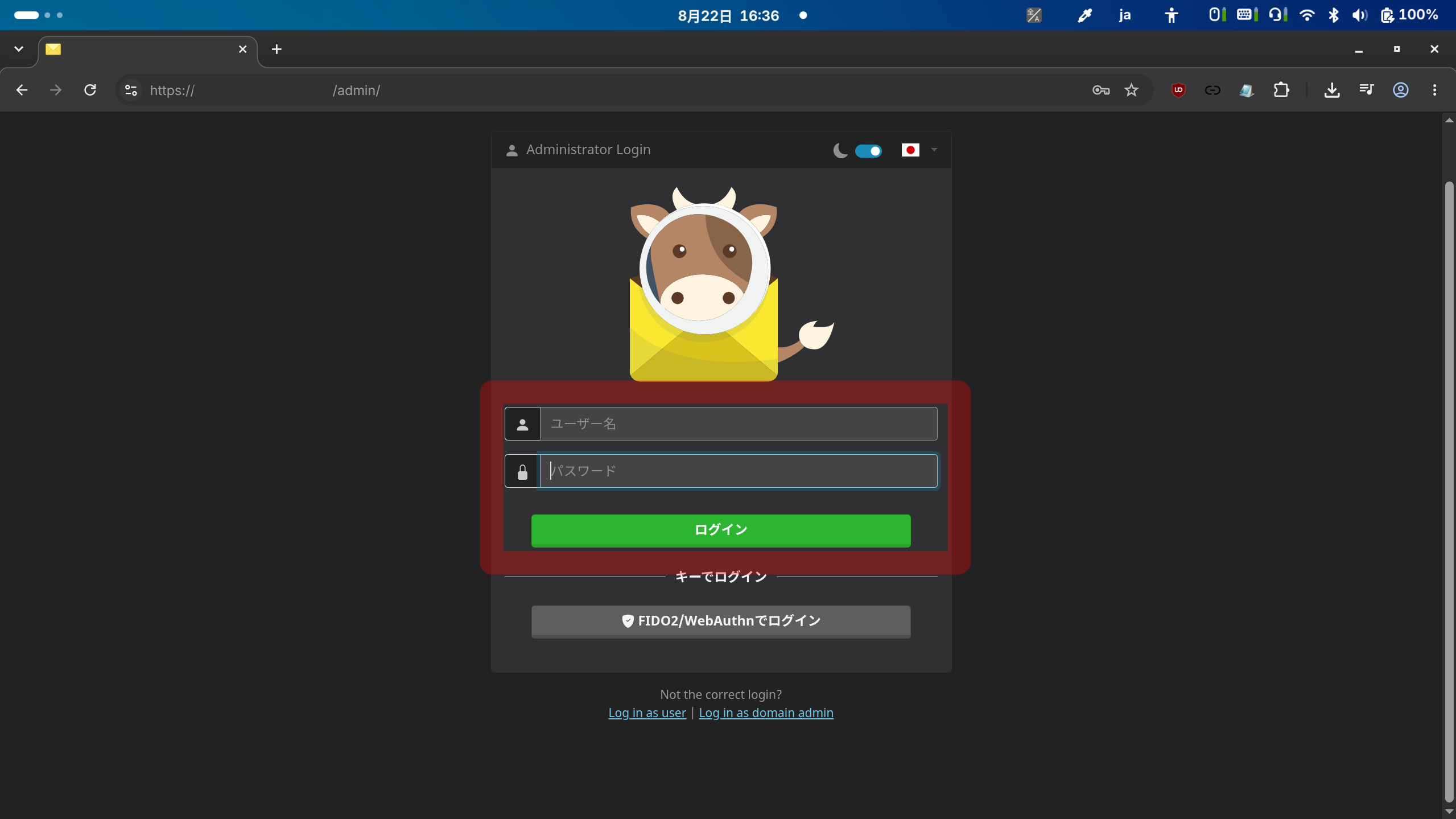
Task: Open the blue eraser-shaped extension icon
Action: tap(1247, 90)
